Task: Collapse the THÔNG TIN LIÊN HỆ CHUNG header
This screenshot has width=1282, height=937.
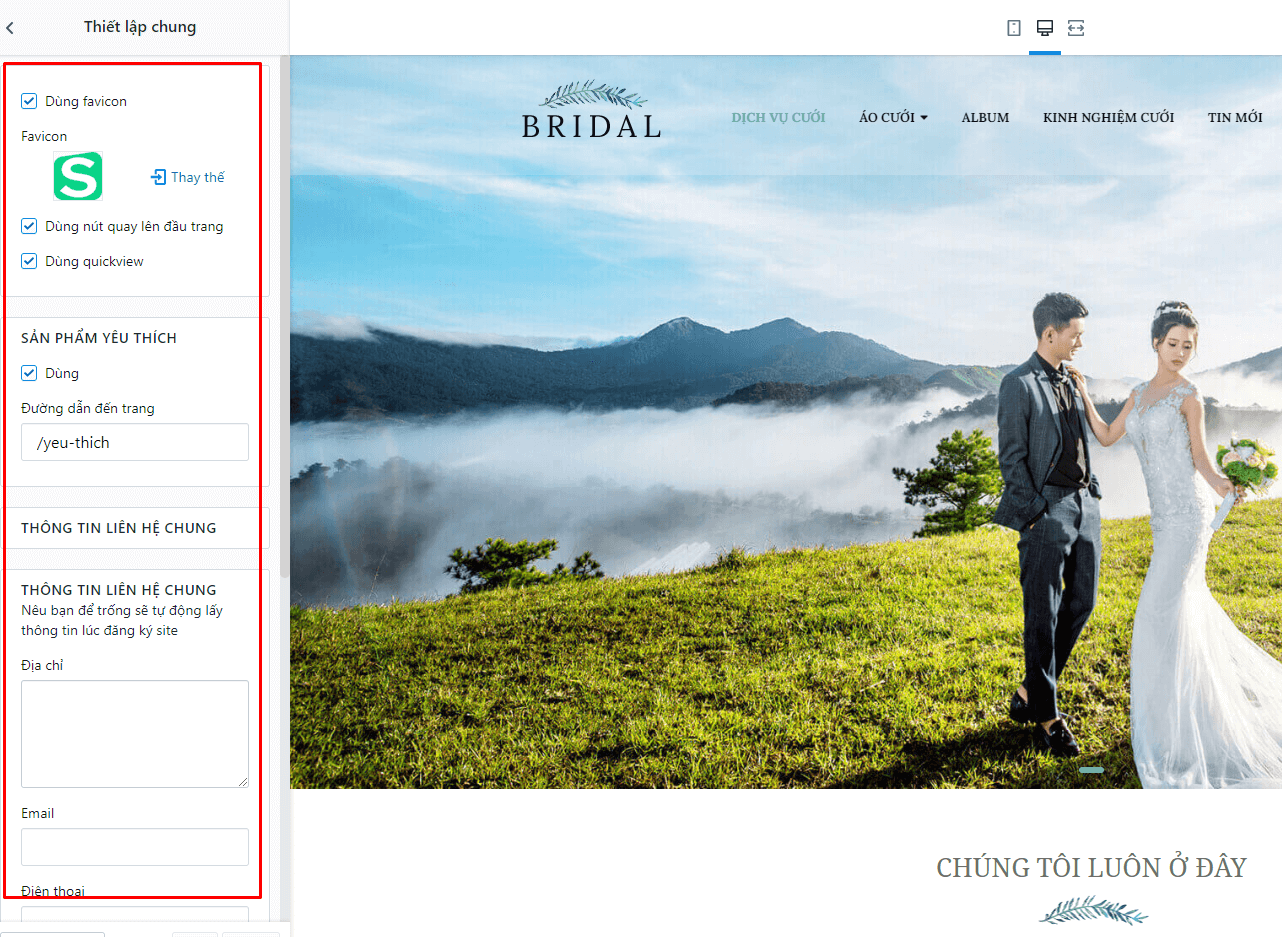Action: [135, 528]
